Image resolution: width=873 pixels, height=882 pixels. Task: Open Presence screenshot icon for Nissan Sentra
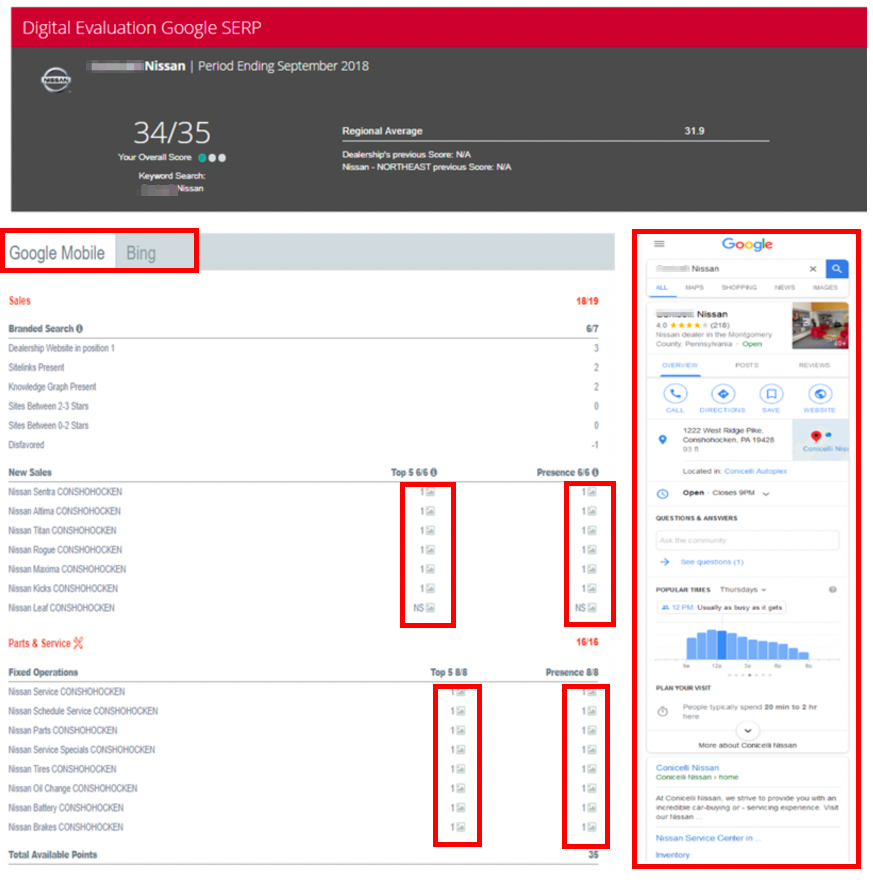592,492
